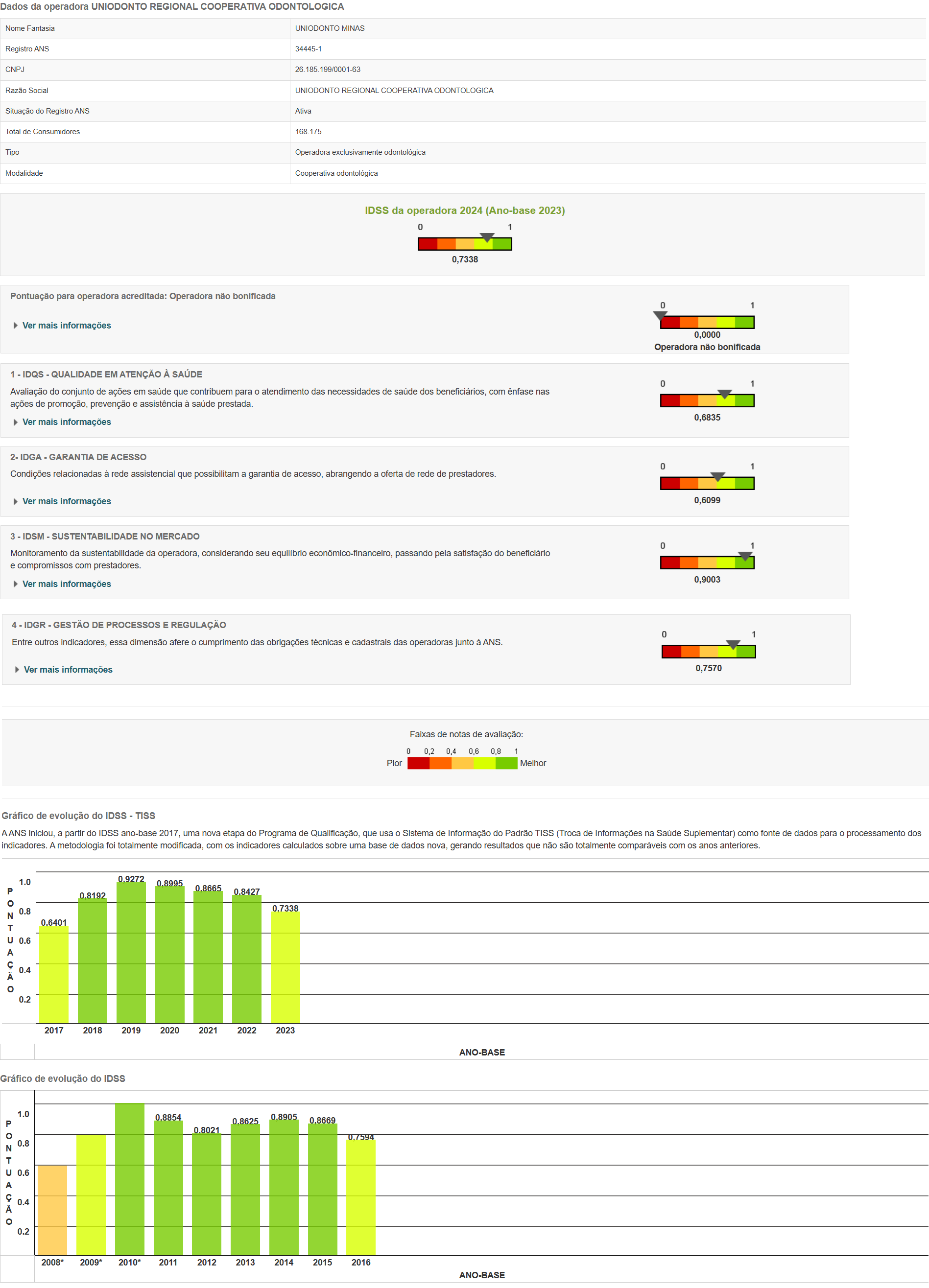Click the 2009* bar in IDSS chart
This screenshot has width=929, height=1288.
(x=91, y=1195)
